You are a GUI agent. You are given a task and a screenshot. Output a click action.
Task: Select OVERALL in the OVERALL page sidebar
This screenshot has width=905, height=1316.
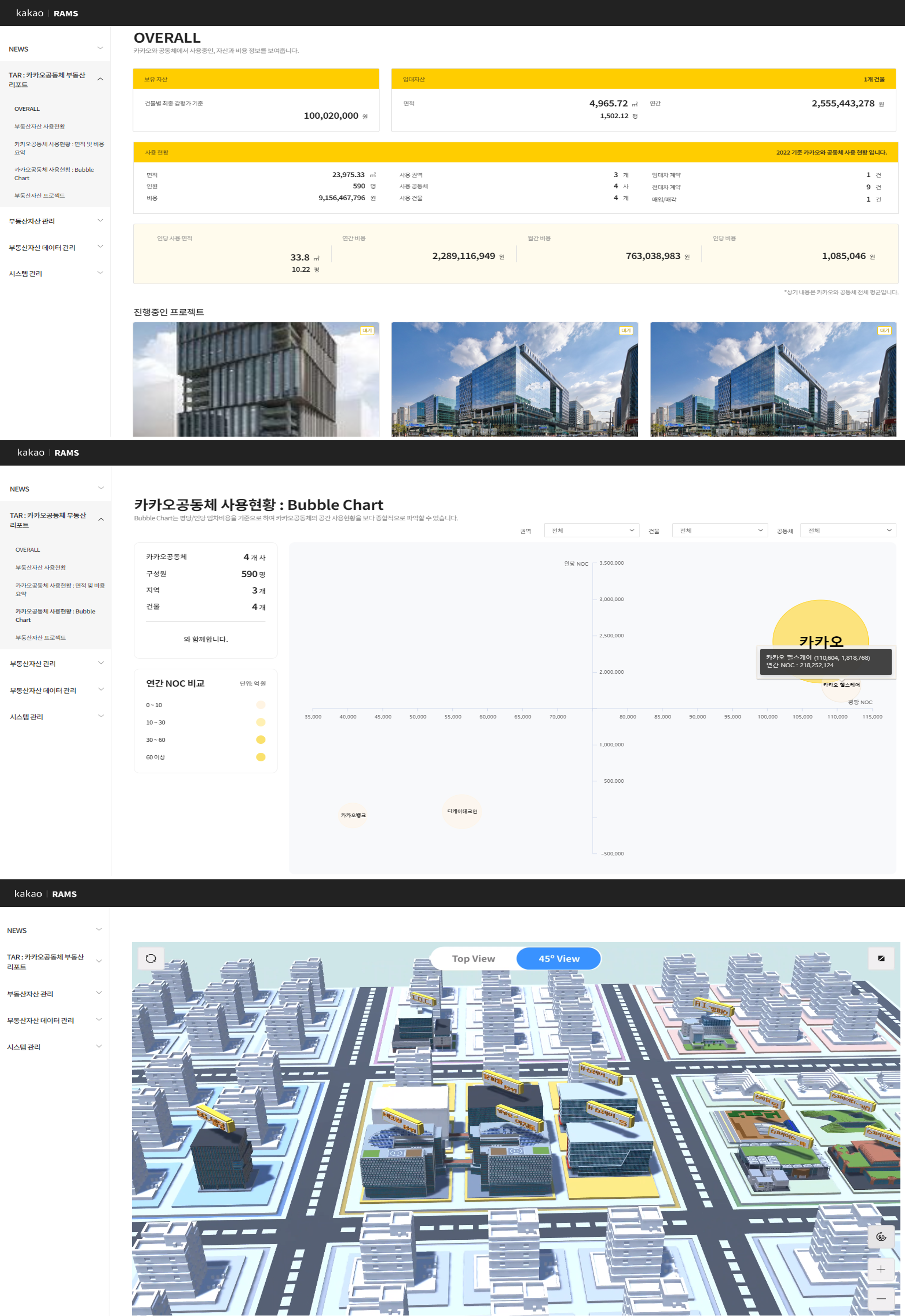pyautogui.click(x=27, y=109)
